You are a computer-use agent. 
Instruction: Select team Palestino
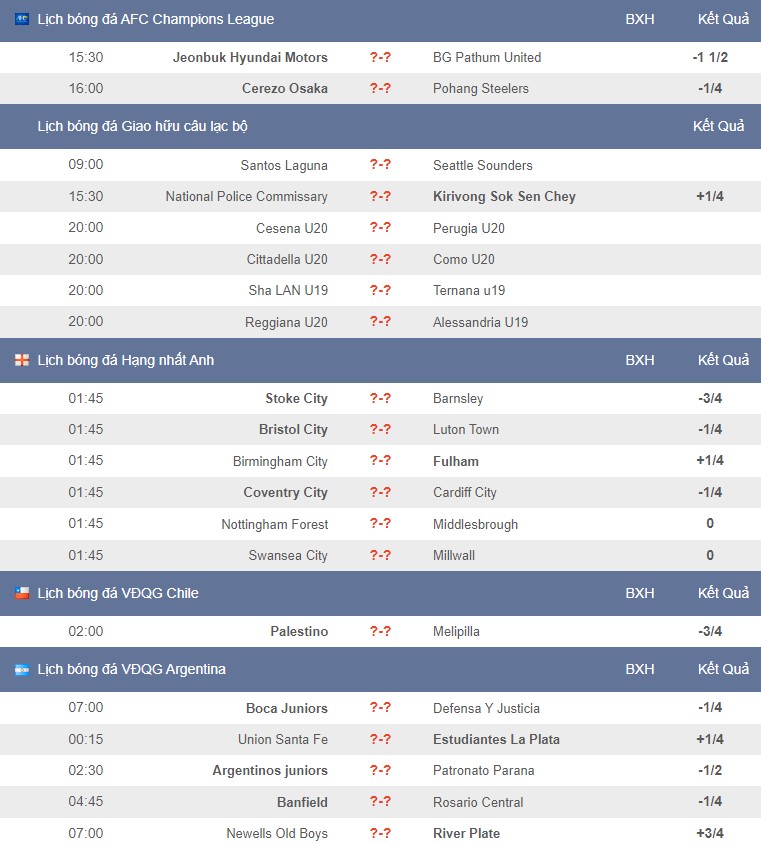pos(299,631)
